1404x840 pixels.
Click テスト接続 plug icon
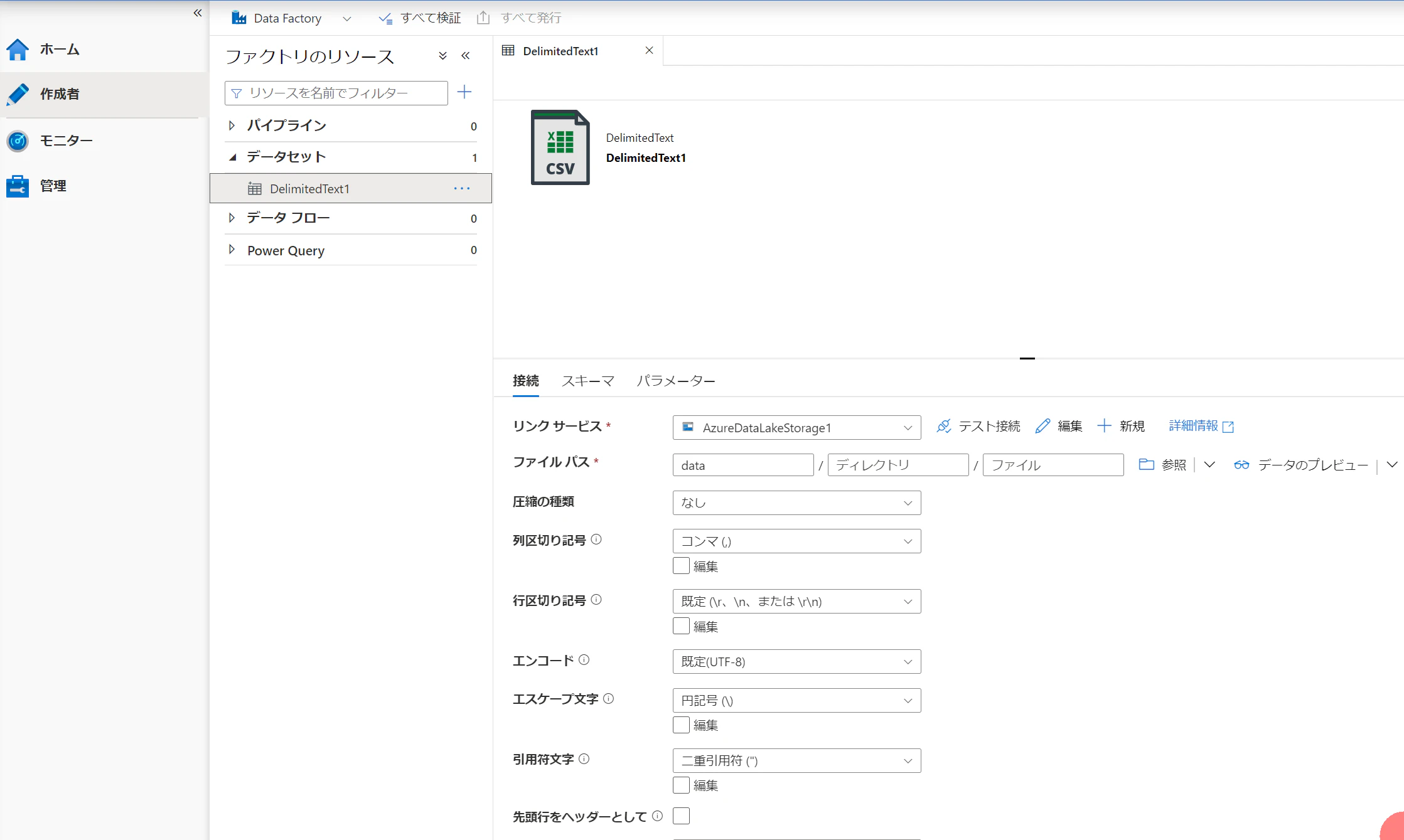943,427
